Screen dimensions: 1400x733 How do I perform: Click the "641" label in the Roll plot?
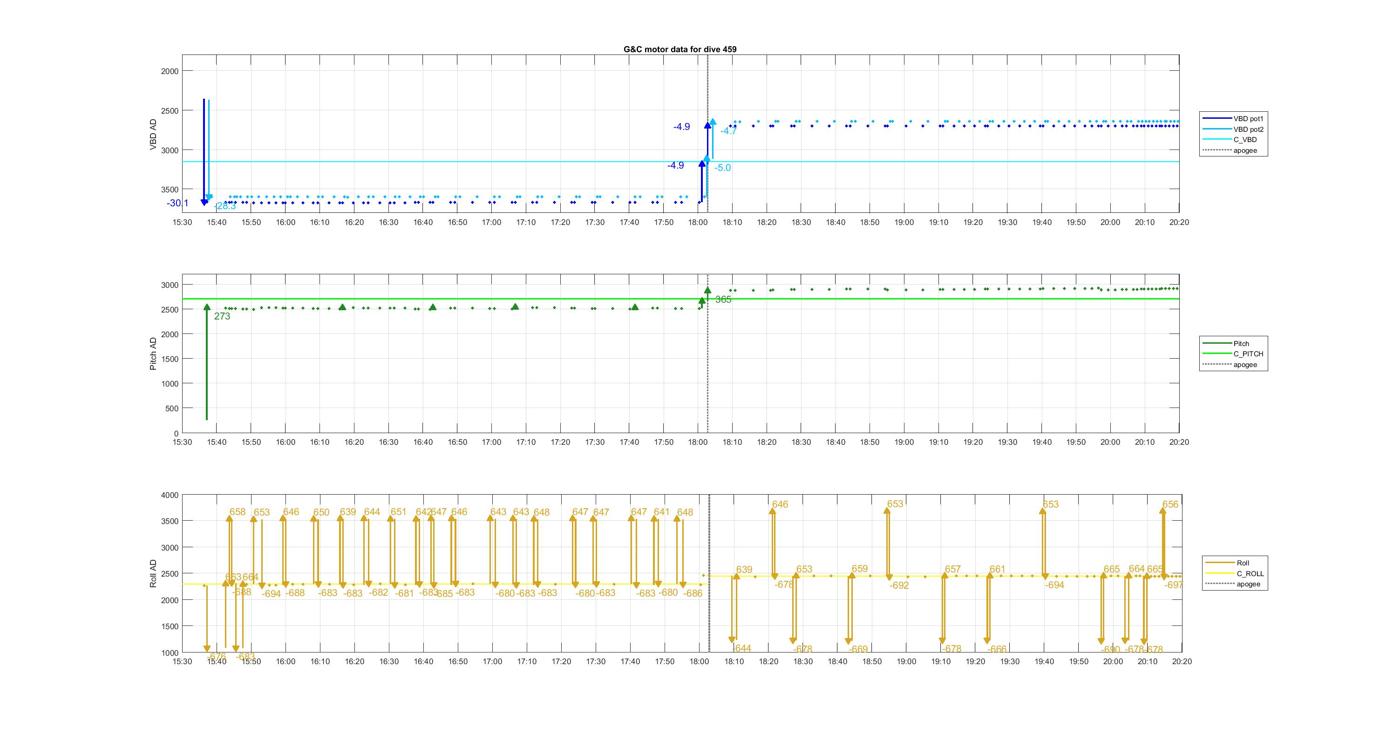click(661, 512)
